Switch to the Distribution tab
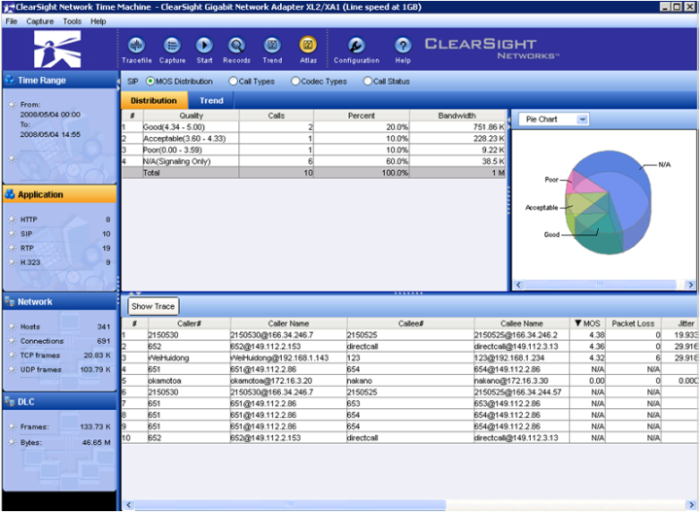700x512 pixels. click(x=154, y=100)
